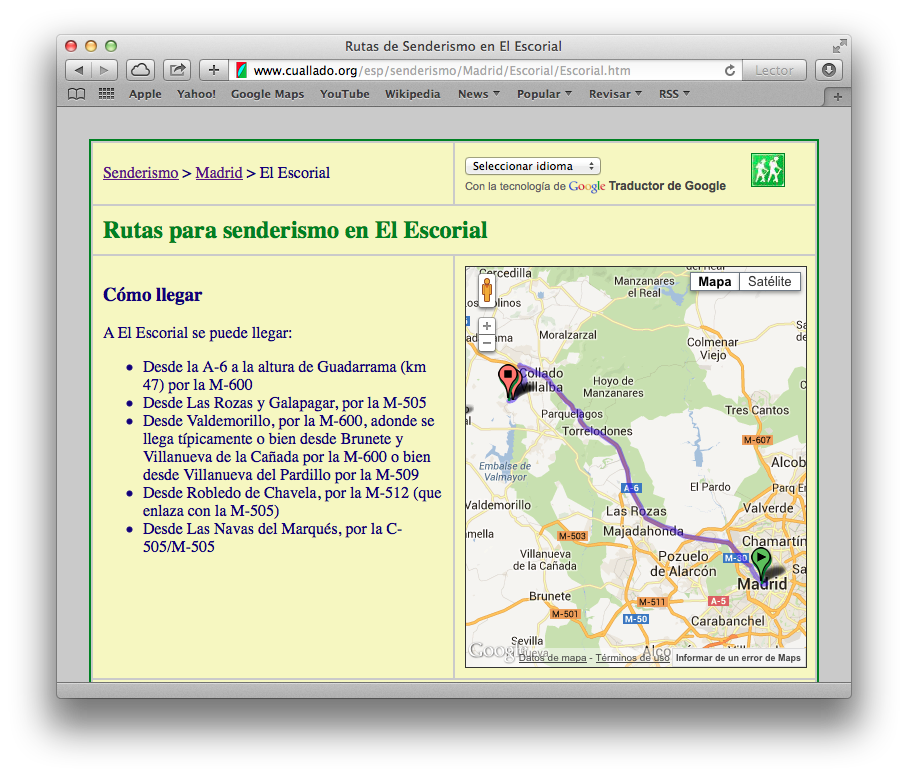The height and width of the screenshot is (777, 908).
Task: Click the Hoyo de Manzanares map label
Action: coord(613,387)
